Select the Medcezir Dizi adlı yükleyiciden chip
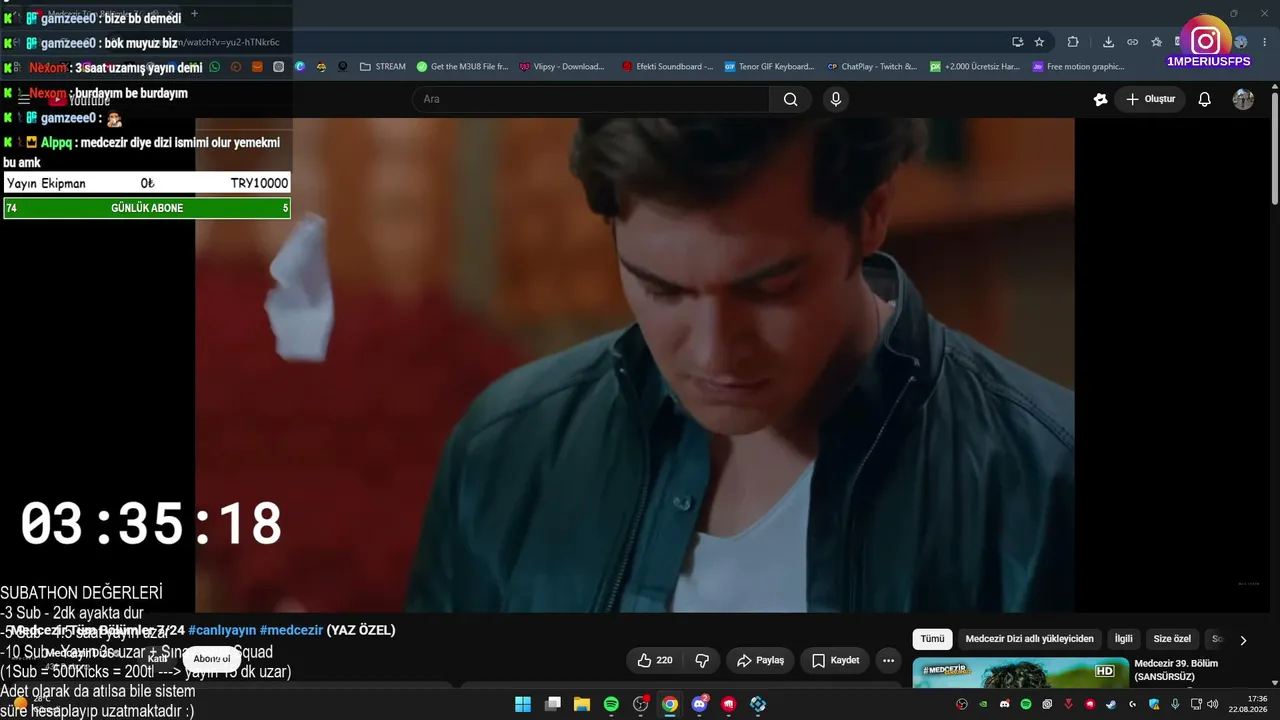Screen dimensions: 1280x720 click(1030, 639)
